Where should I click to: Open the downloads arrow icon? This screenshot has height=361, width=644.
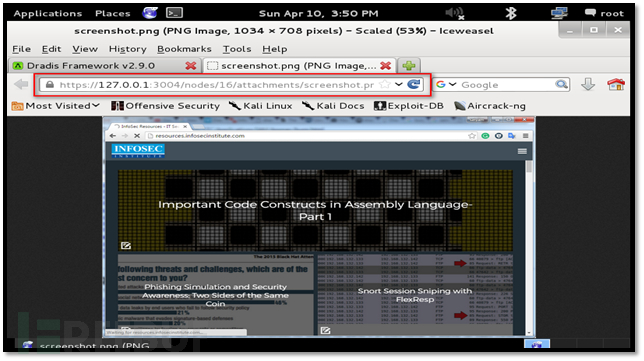click(x=588, y=85)
